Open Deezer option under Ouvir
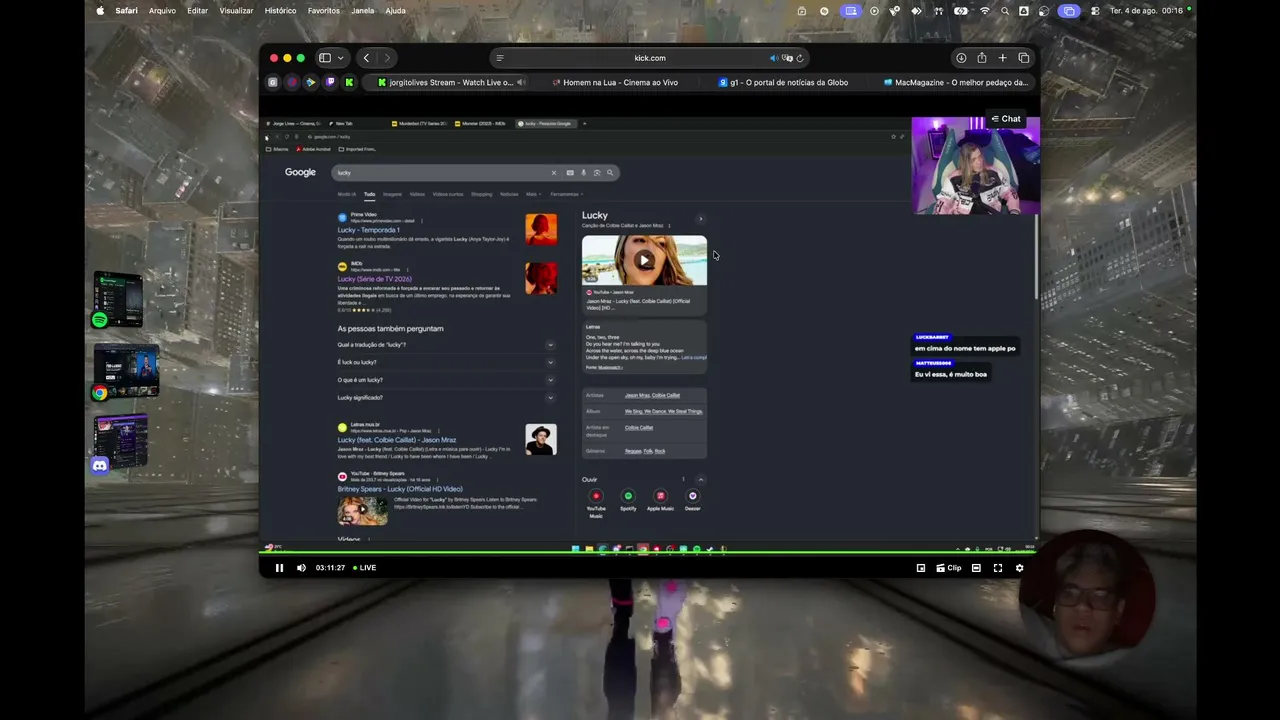This screenshot has width=1280, height=720. [692, 500]
